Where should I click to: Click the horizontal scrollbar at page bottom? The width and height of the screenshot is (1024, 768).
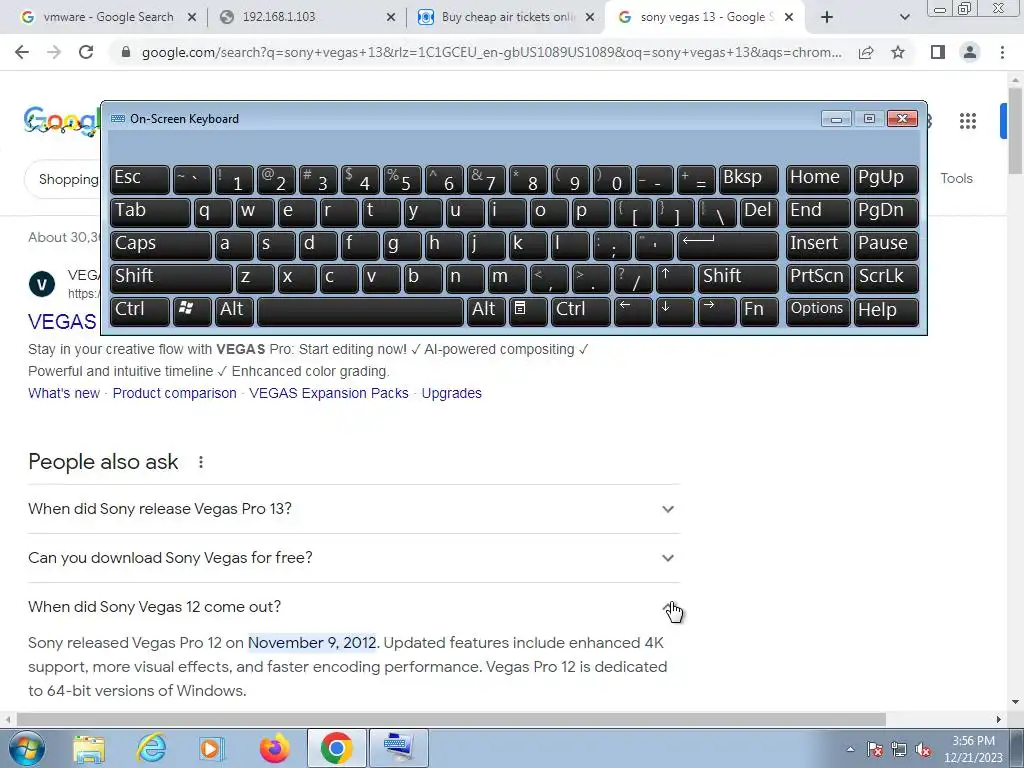pyautogui.click(x=451, y=719)
